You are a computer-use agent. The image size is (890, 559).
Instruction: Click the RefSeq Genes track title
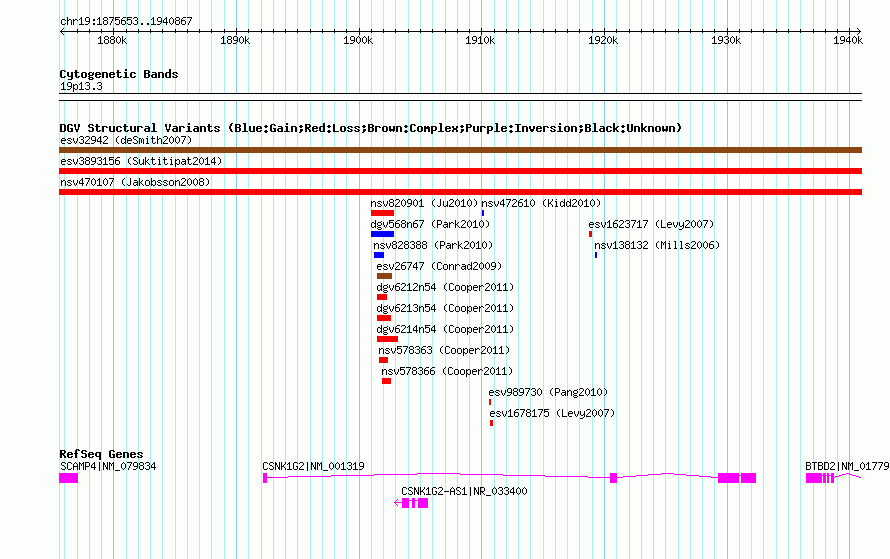point(101,454)
